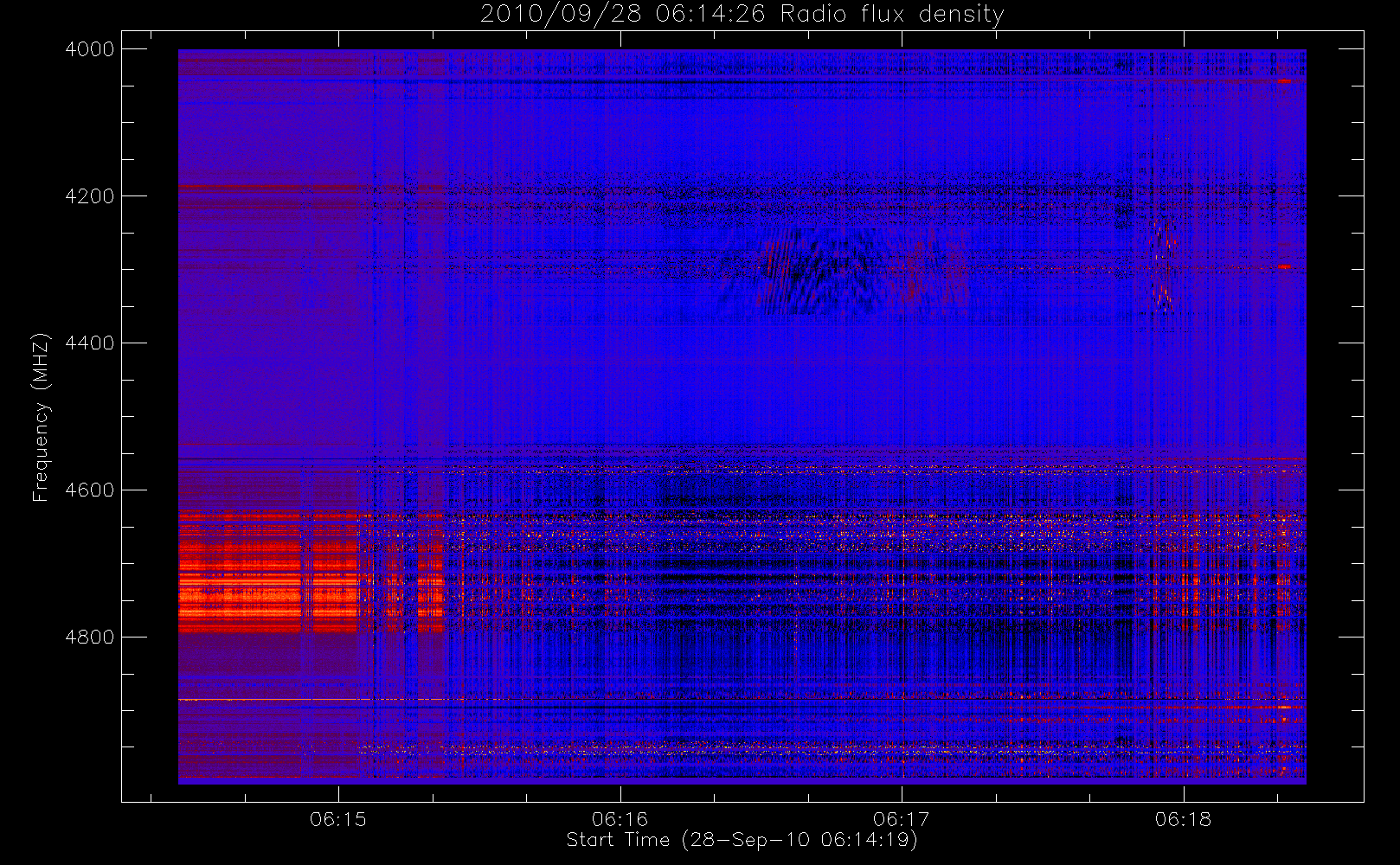The image size is (1400, 865).
Task: Click the "Frequency (MHZ)" axis label
Action: pos(41,417)
